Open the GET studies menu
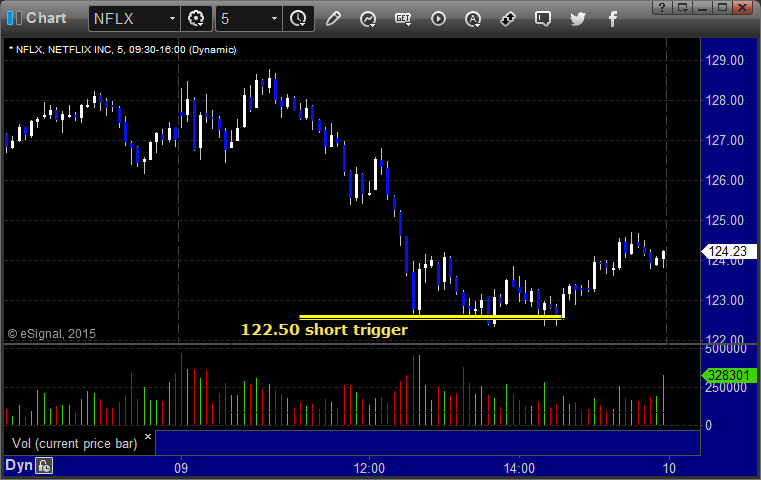 pyautogui.click(x=403, y=19)
